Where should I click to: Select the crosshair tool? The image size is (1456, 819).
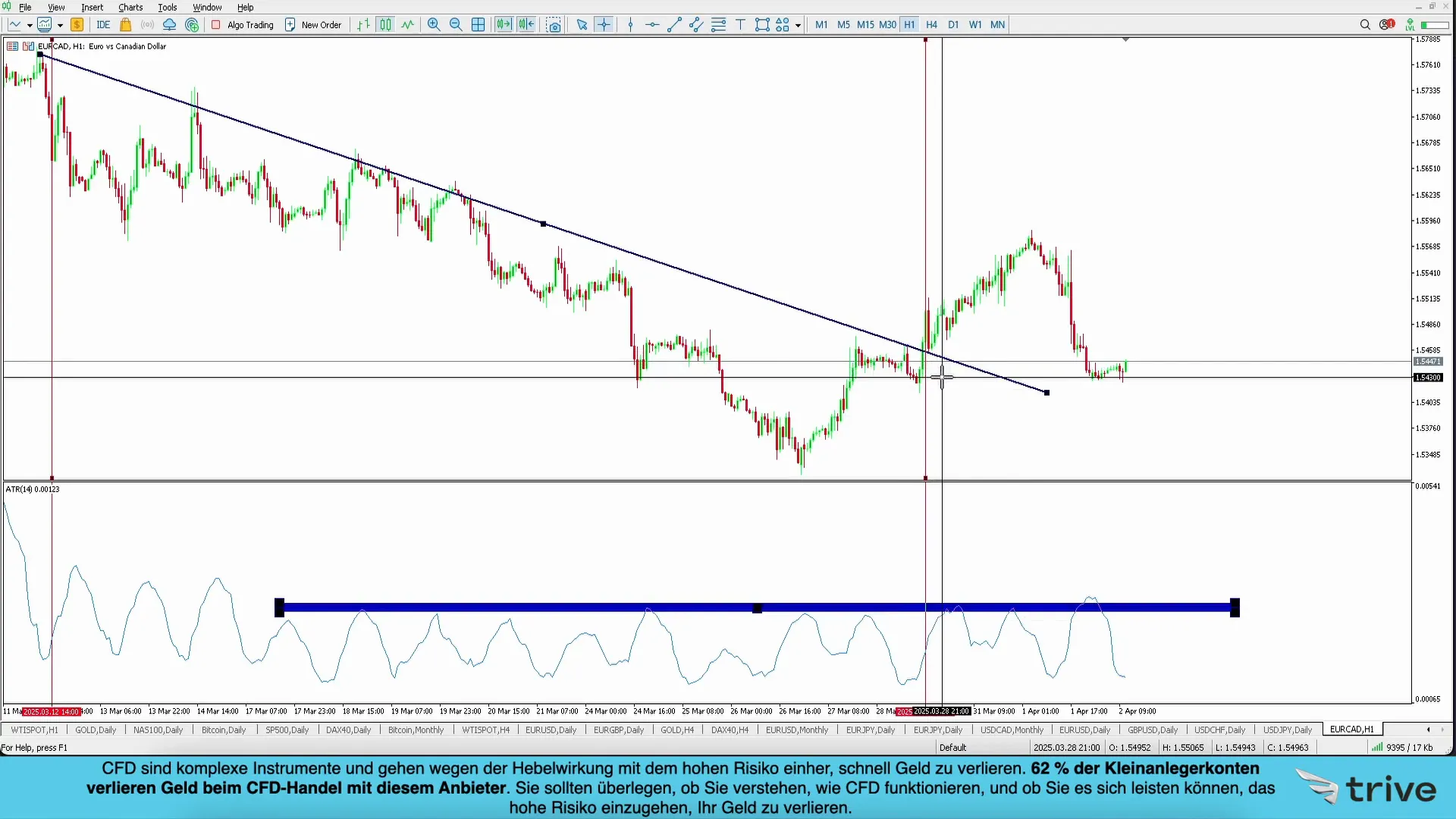604,24
